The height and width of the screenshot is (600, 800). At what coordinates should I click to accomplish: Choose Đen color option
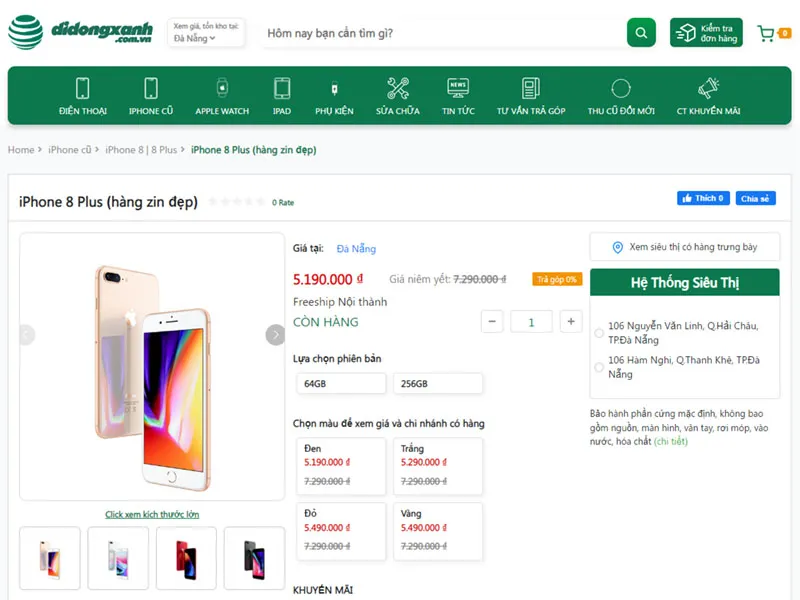point(341,466)
